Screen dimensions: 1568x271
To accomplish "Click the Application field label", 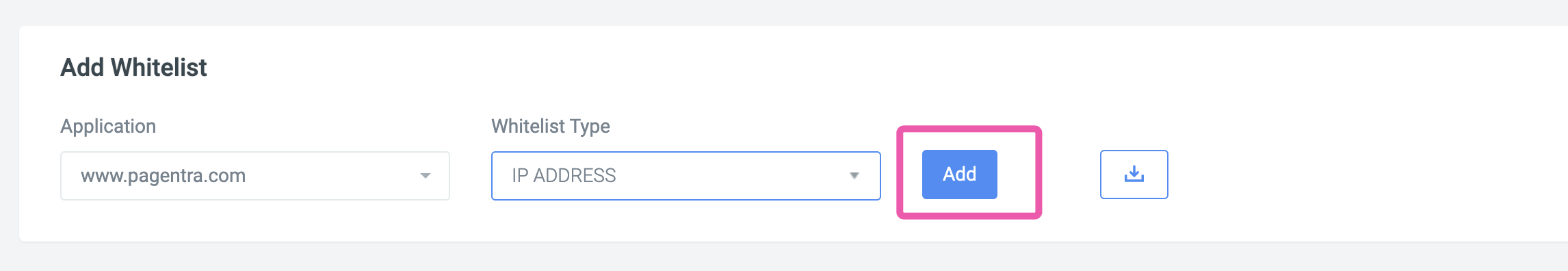I will pos(108,126).
